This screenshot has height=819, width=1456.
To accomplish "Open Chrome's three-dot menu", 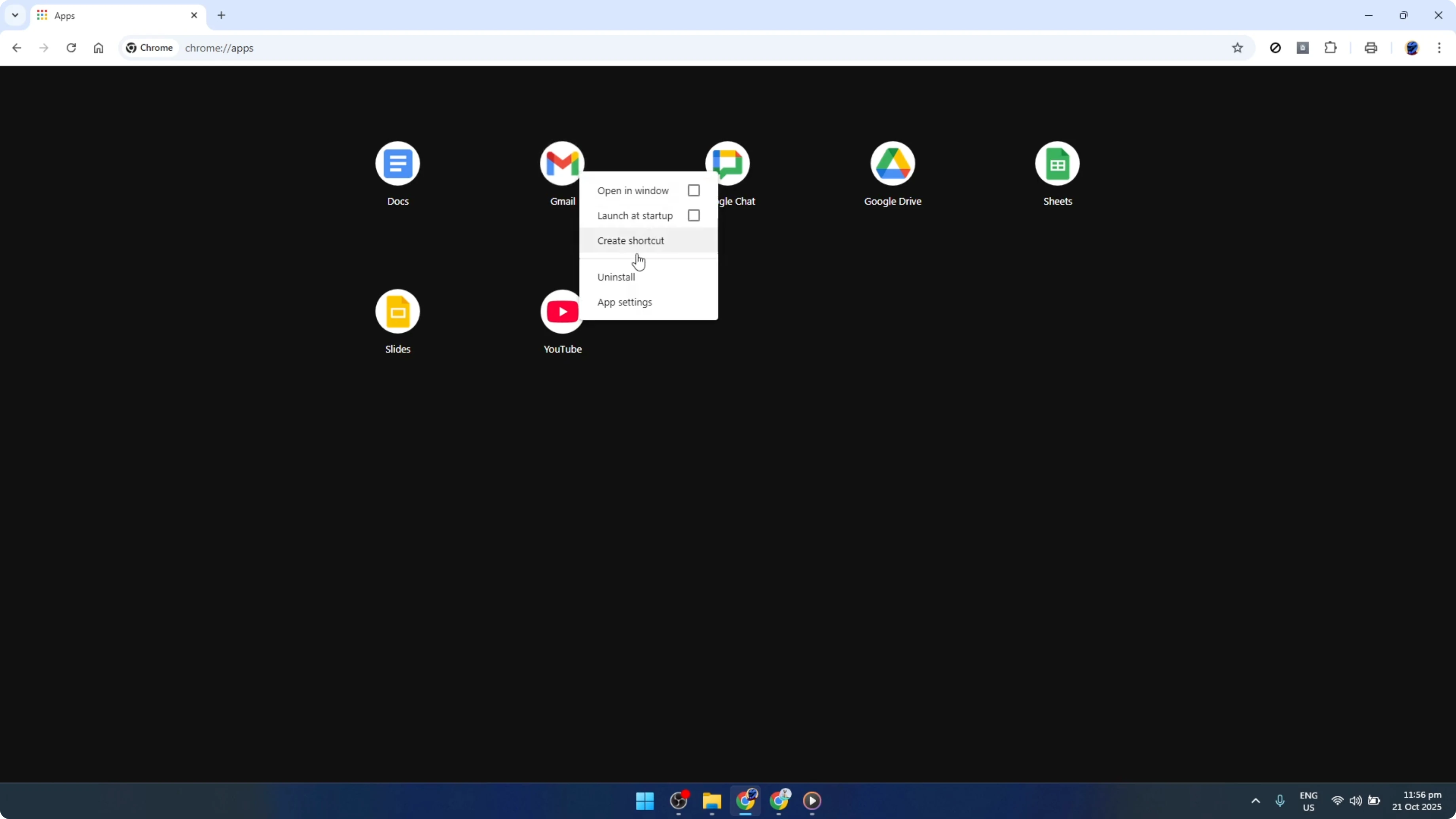I will click(1441, 48).
